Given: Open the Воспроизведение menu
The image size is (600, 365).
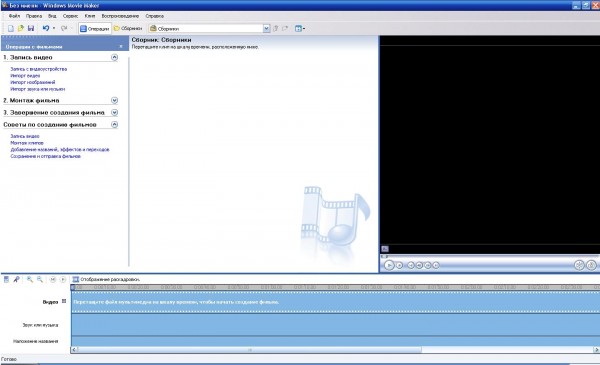Looking at the screenshot, I should (120, 16).
